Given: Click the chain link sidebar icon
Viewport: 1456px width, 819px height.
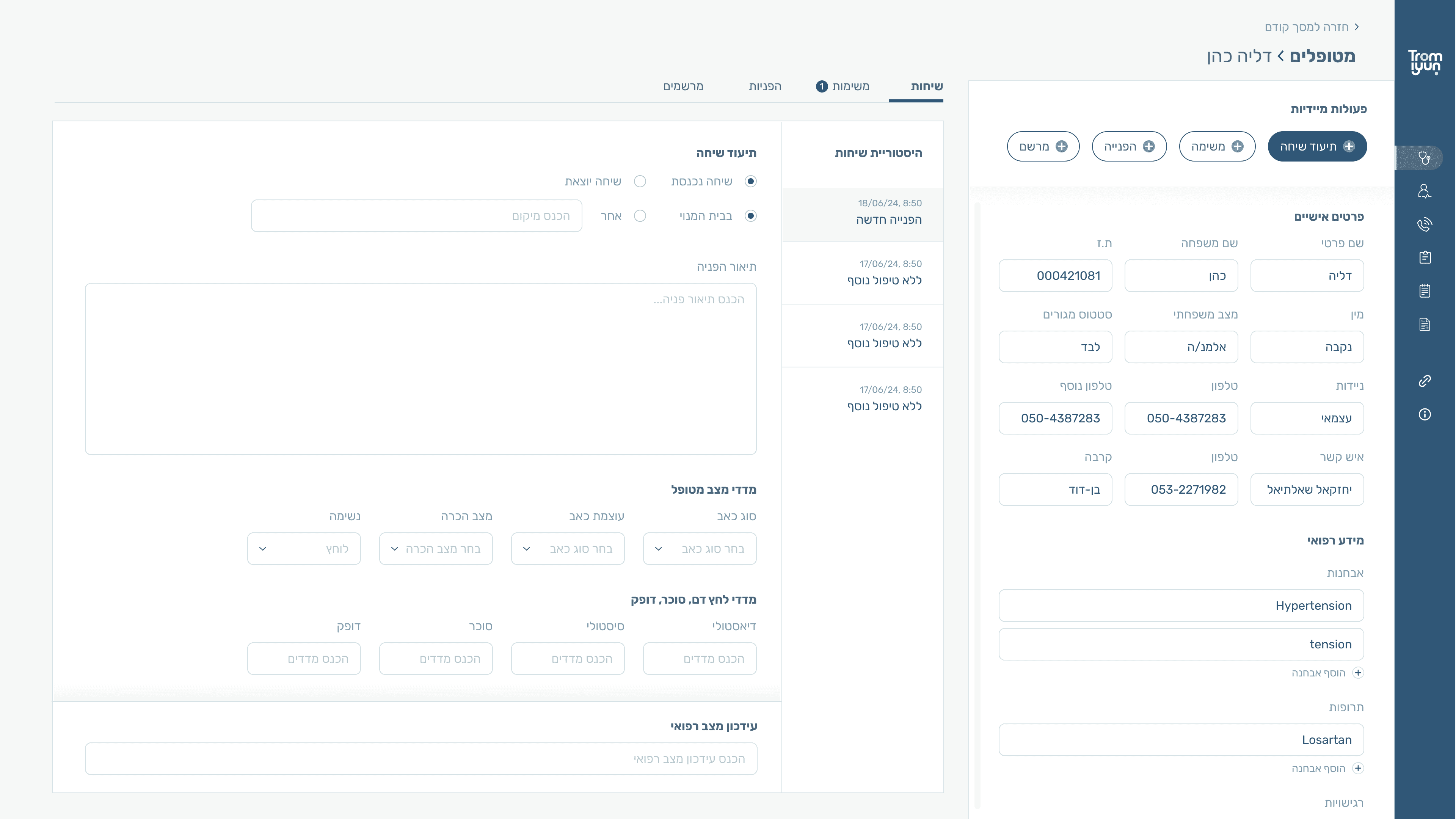Looking at the screenshot, I should 1425,381.
